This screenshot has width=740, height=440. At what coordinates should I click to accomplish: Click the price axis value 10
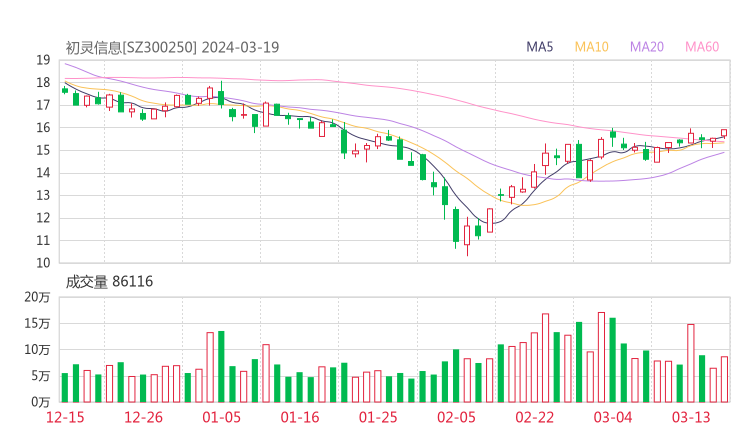43,263
